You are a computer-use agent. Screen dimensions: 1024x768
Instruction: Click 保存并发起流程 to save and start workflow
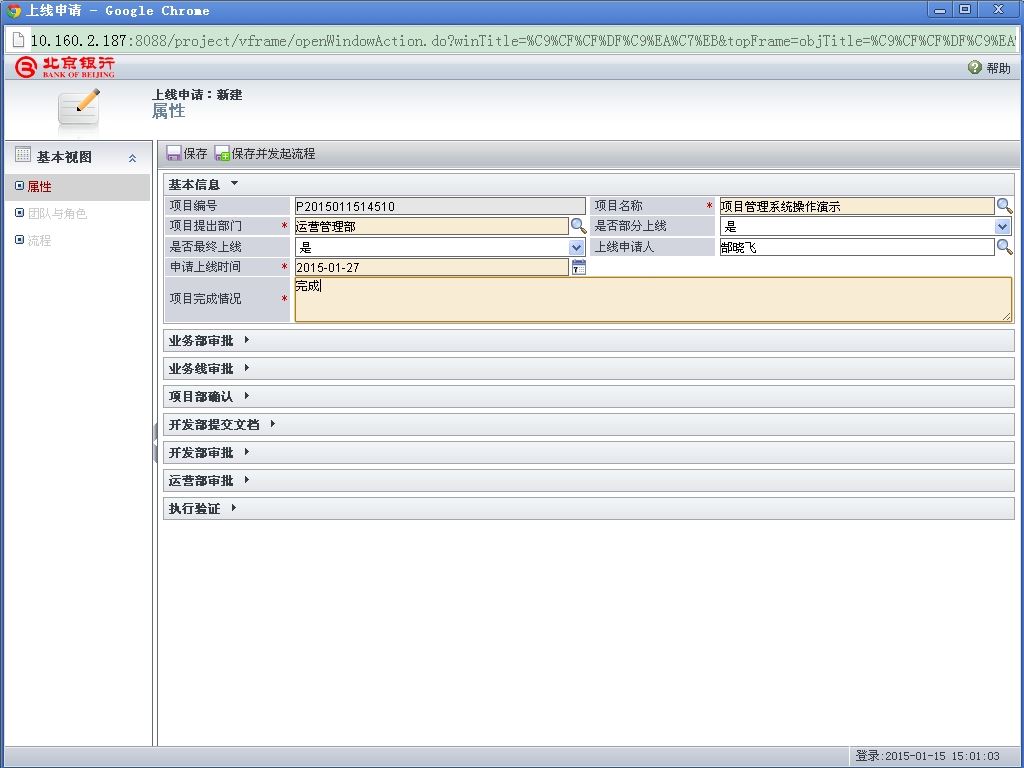tap(264, 153)
